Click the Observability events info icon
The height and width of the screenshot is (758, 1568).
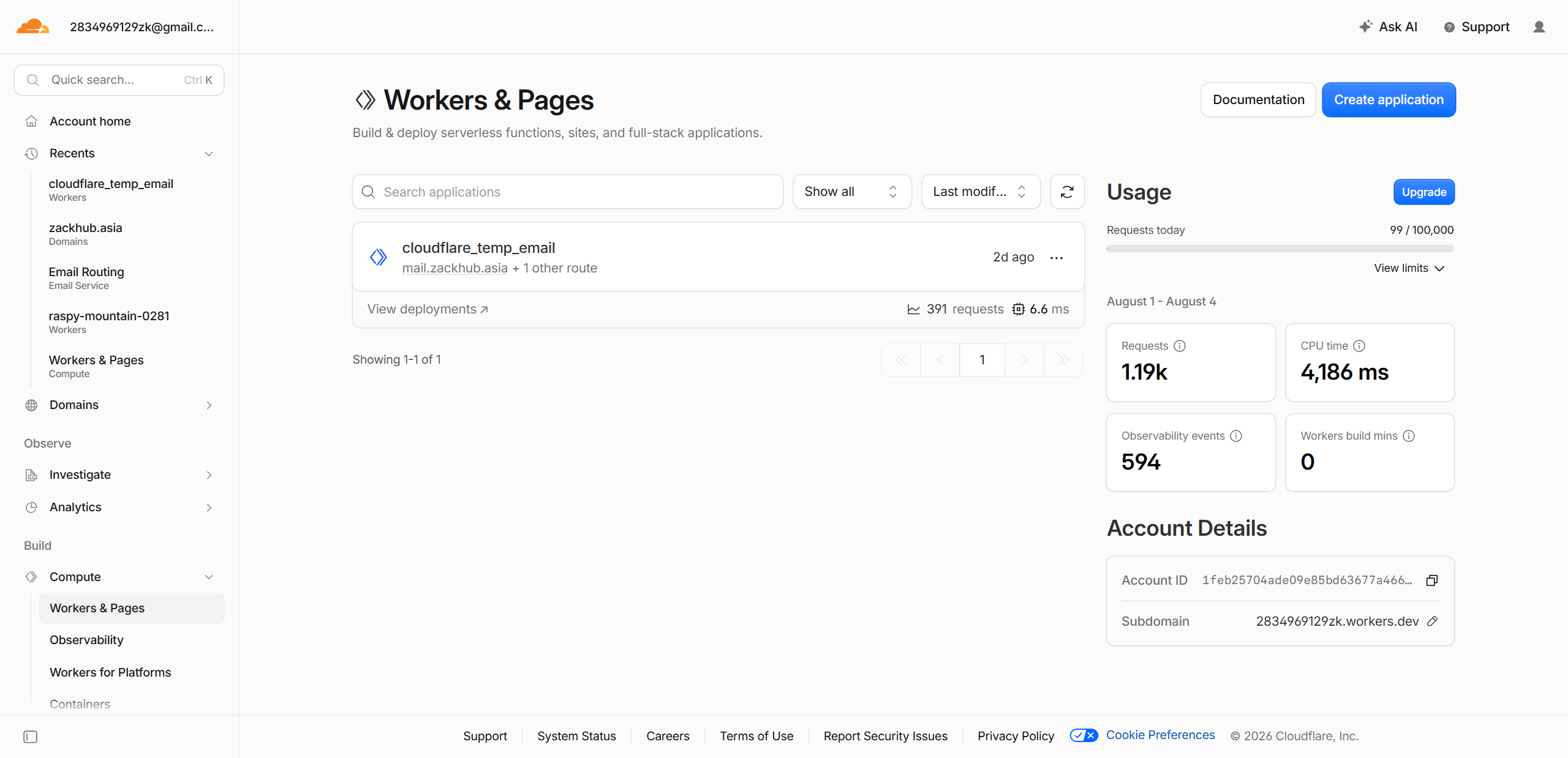1236,436
